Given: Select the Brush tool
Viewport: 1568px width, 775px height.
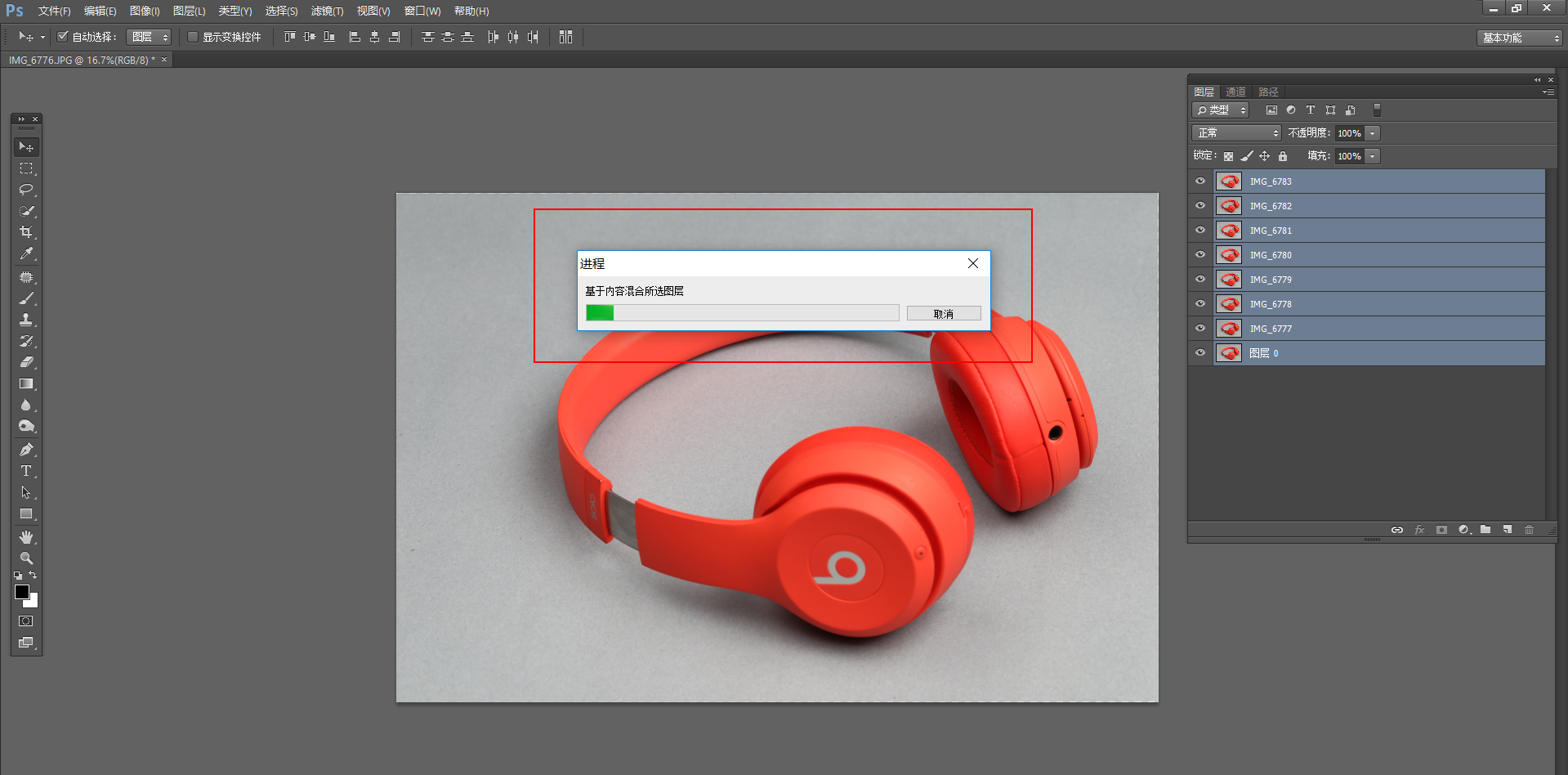Looking at the screenshot, I should pos(26,298).
